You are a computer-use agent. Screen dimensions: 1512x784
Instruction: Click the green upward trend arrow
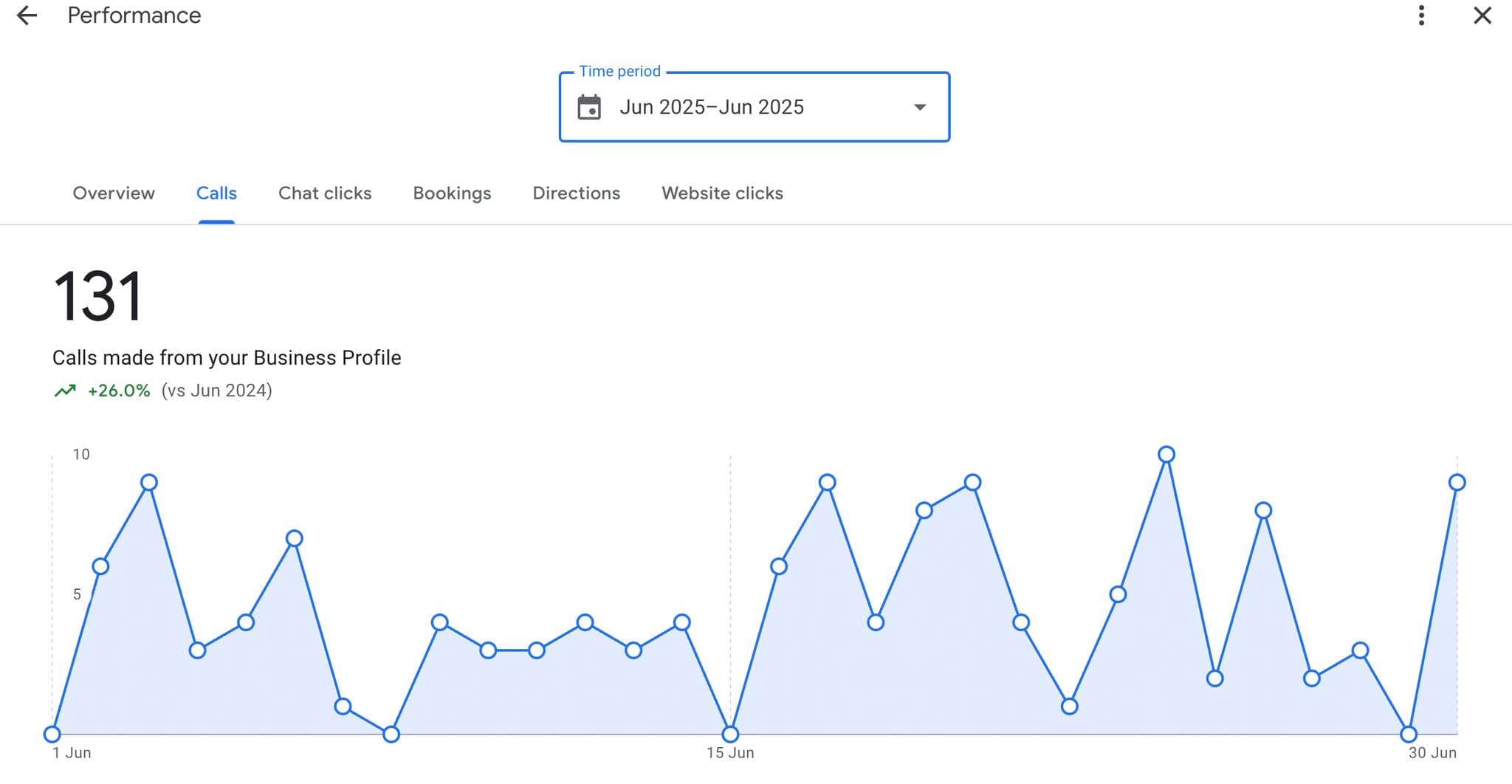tap(65, 390)
